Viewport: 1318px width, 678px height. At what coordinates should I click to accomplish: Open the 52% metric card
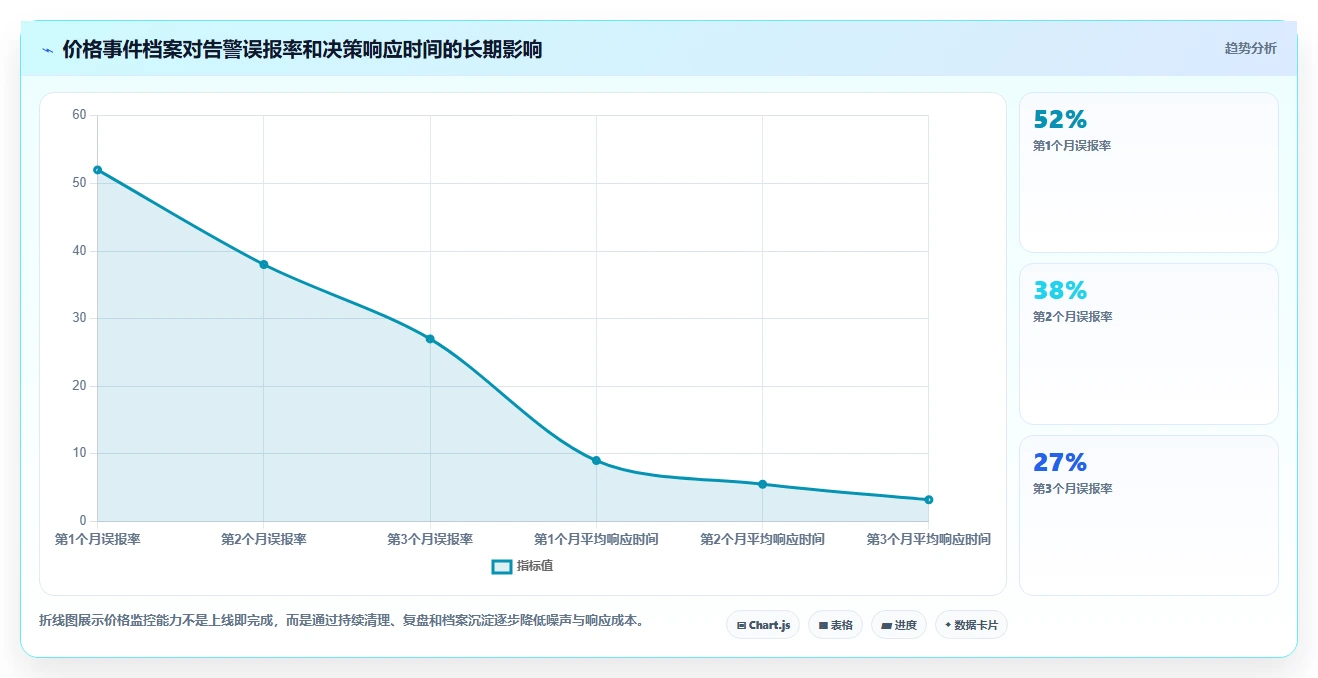(x=1148, y=172)
